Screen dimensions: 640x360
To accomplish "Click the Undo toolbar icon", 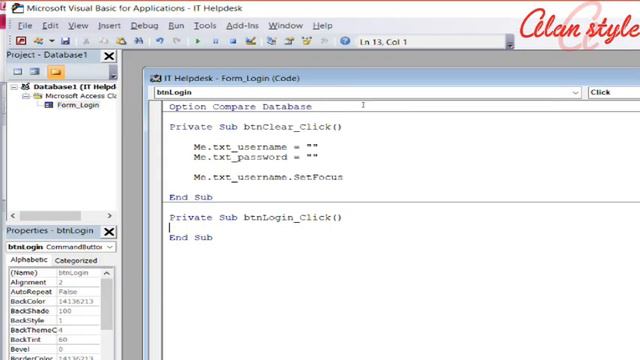I will pyautogui.click(x=160, y=41).
